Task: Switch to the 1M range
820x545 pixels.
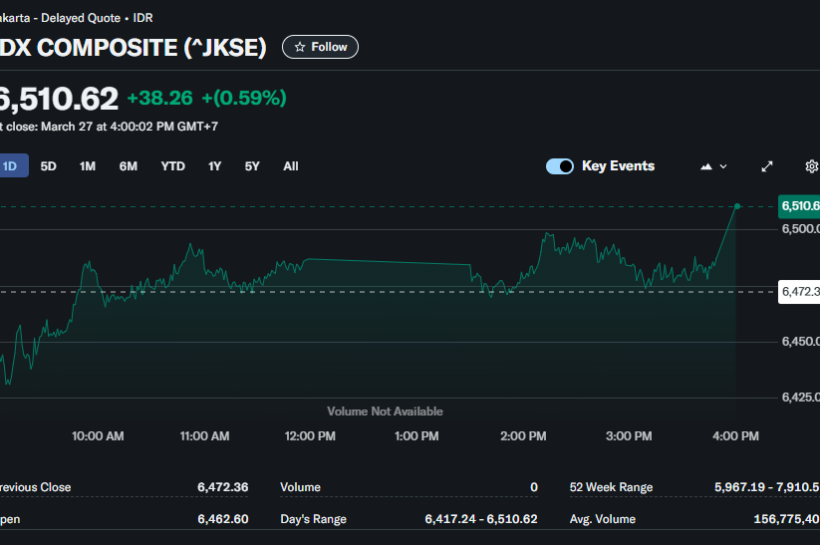Action: [87, 166]
